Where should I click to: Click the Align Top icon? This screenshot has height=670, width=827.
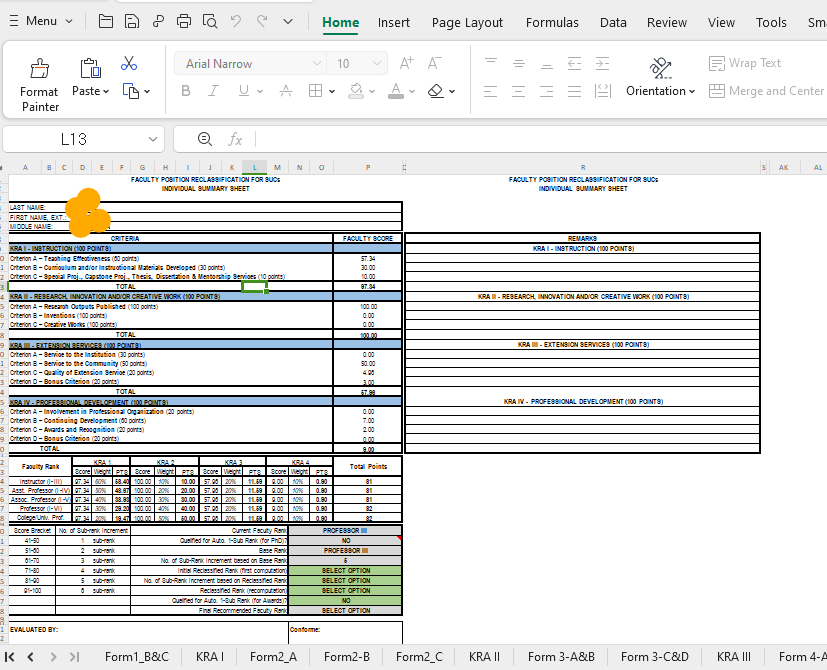pyautogui.click(x=491, y=63)
